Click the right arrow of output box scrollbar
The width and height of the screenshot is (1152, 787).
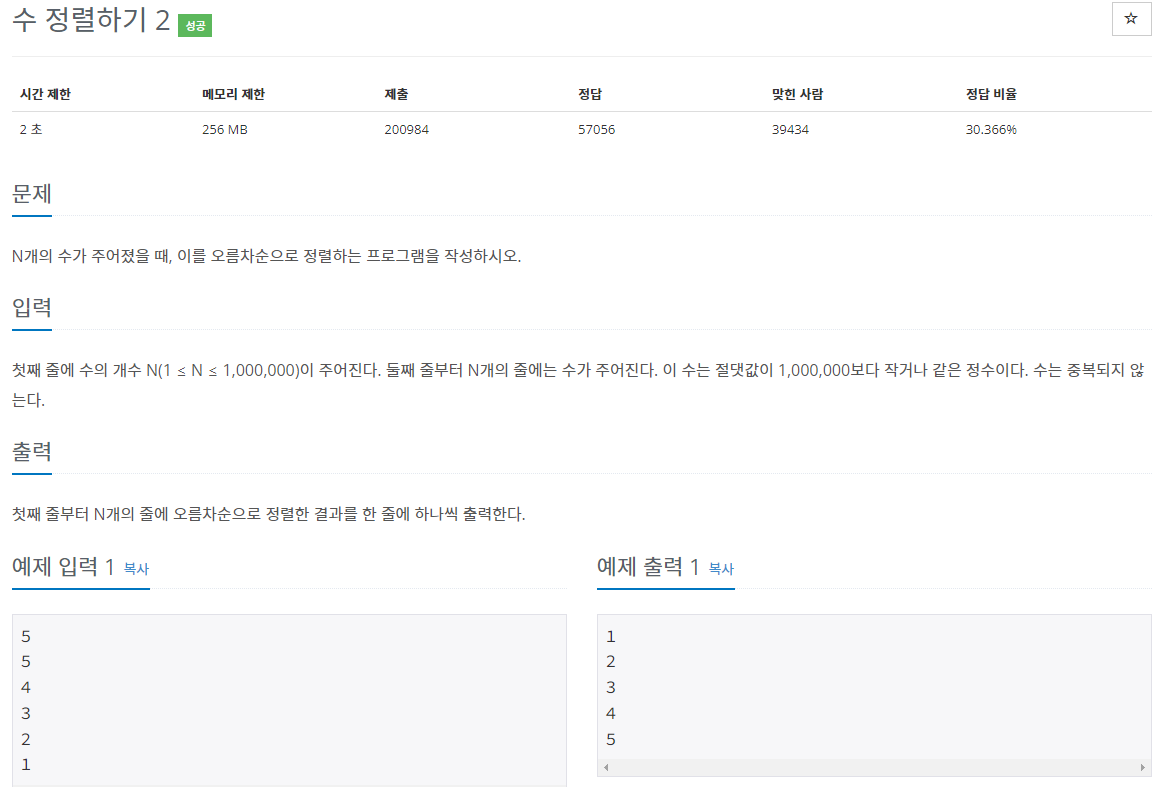coord(1142,767)
